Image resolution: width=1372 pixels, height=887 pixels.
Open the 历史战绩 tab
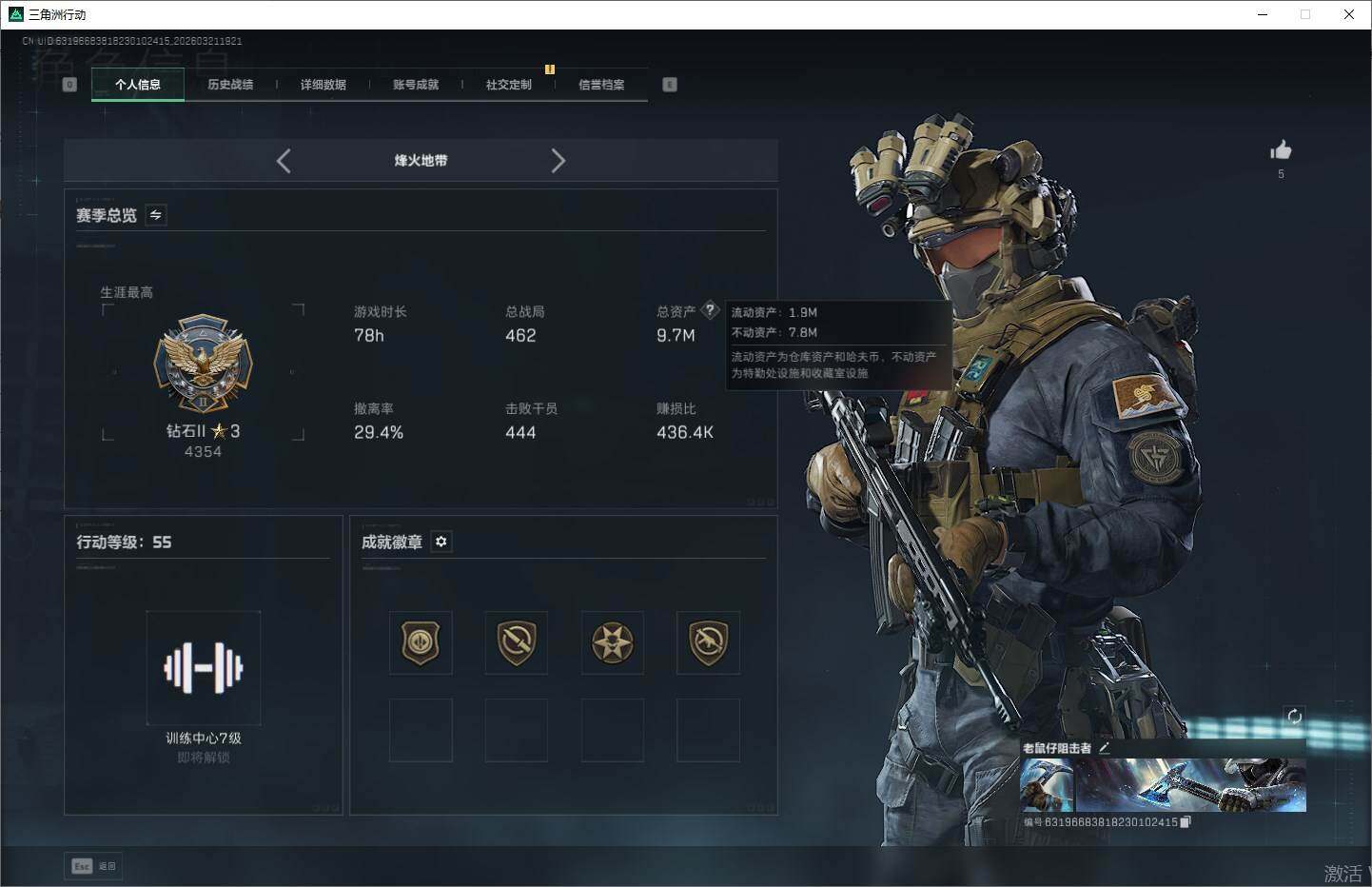coord(230,85)
